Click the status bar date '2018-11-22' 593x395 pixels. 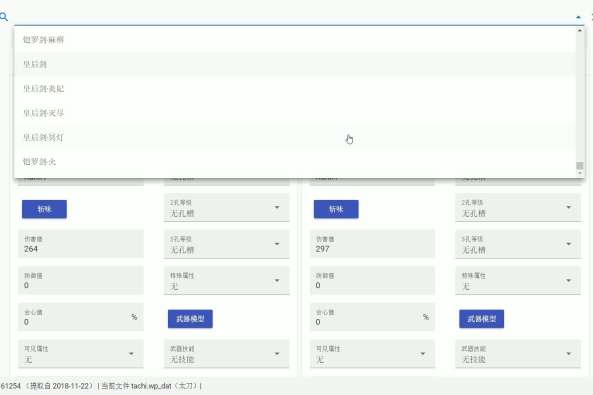pos(71,386)
